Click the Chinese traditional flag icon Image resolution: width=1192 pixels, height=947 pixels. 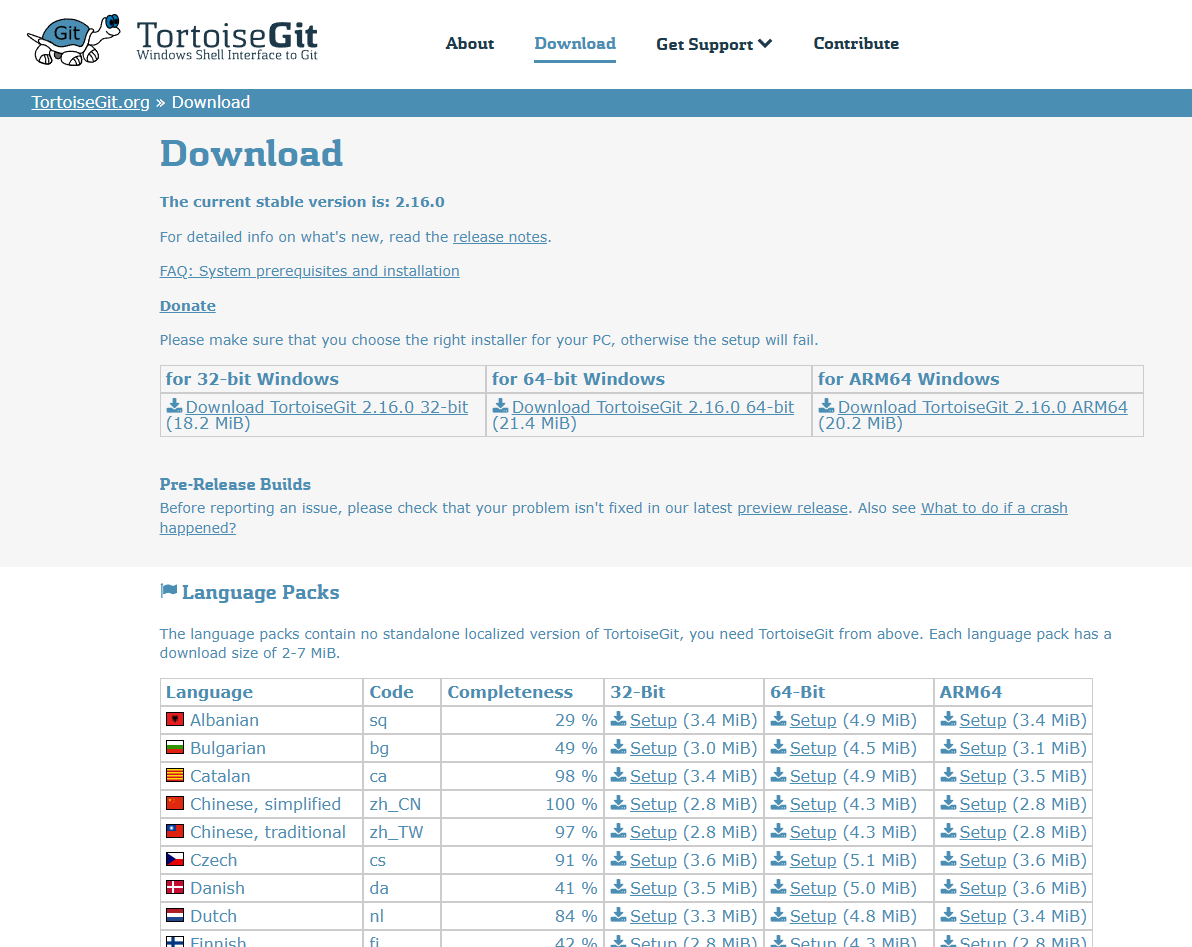pyautogui.click(x=175, y=831)
